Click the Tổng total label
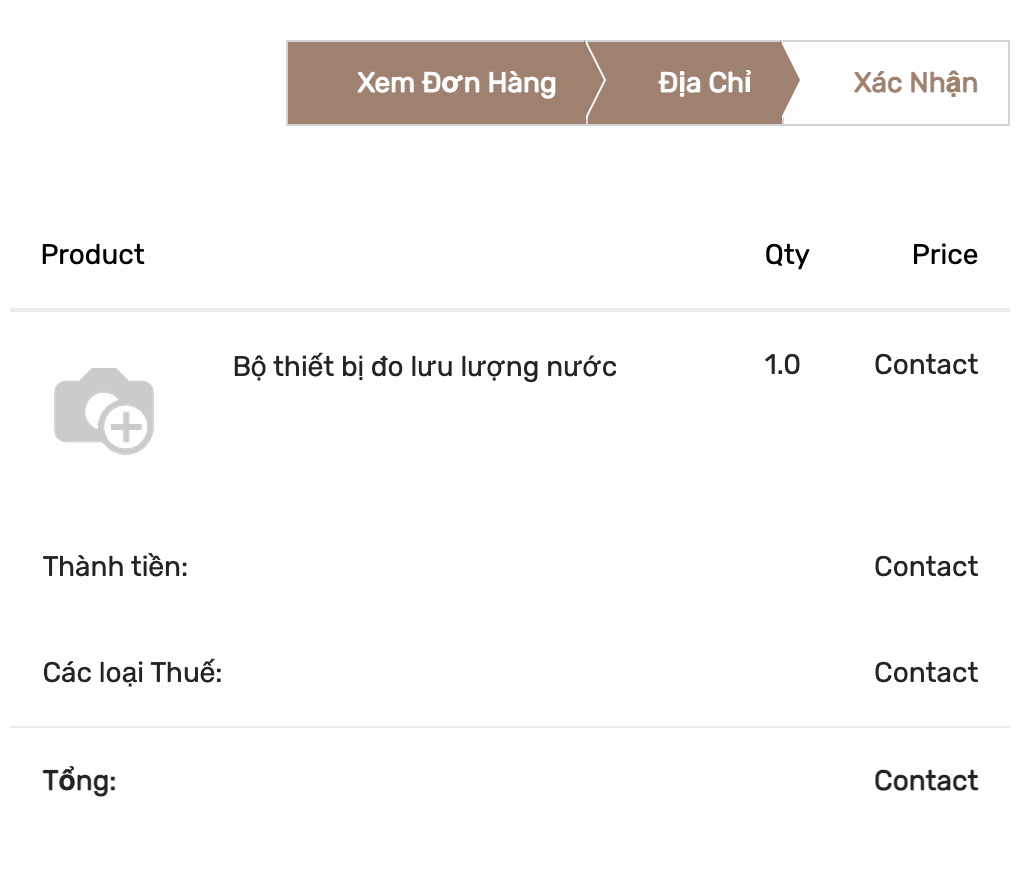The height and width of the screenshot is (876, 1022). pyautogui.click(x=80, y=781)
